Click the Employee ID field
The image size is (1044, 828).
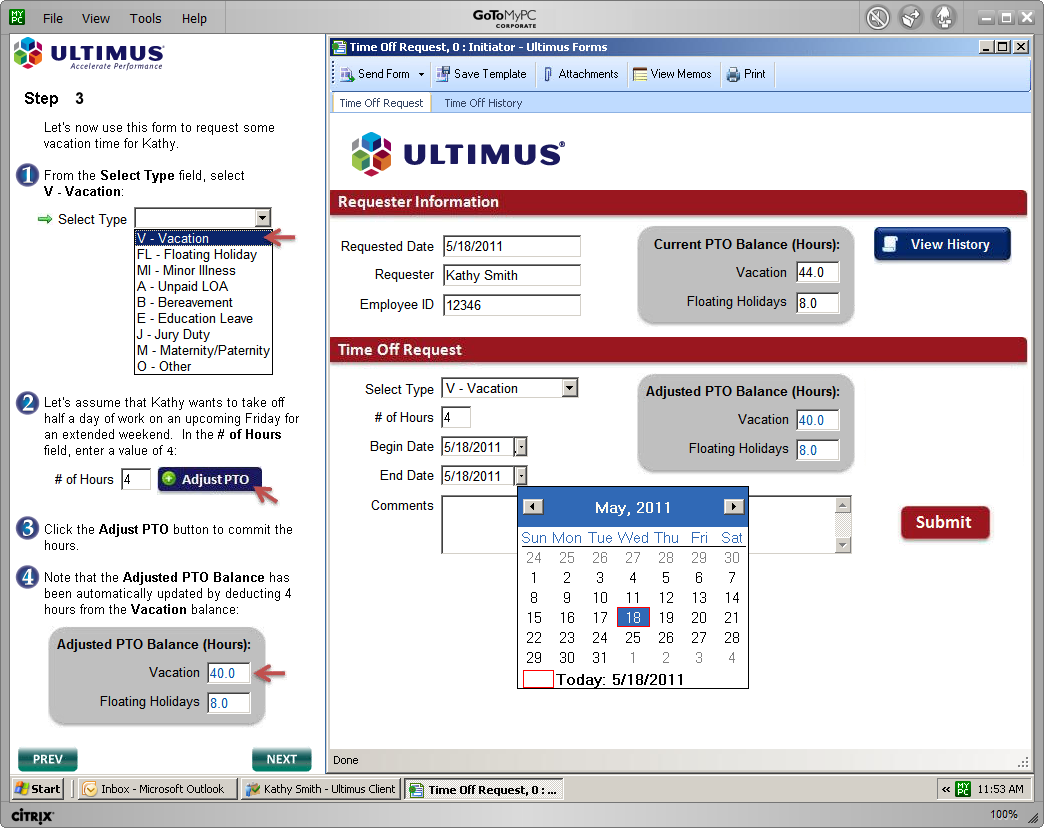[511, 305]
